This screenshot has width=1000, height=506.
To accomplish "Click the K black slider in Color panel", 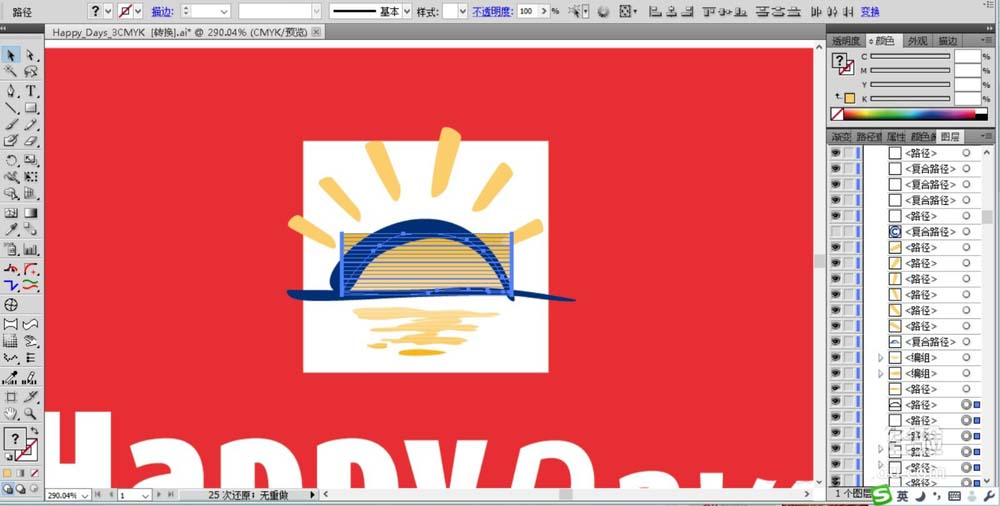I will [910, 99].
